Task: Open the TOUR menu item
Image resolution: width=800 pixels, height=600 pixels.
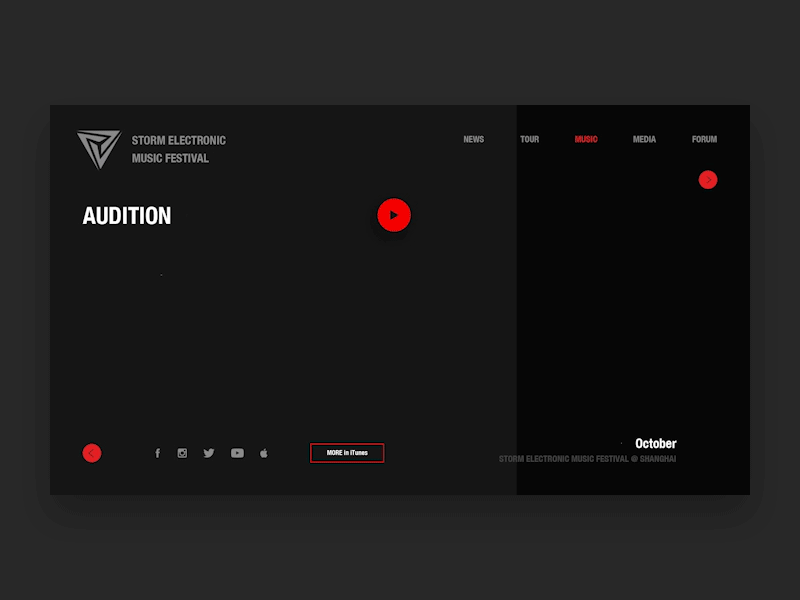Action: tap(529, 139)
